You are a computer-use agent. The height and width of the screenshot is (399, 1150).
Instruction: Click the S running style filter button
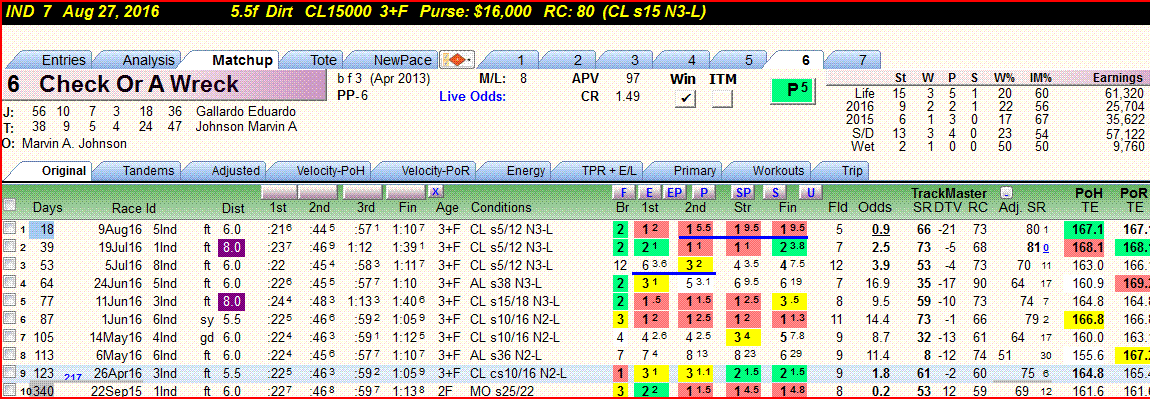click(775, 191)
